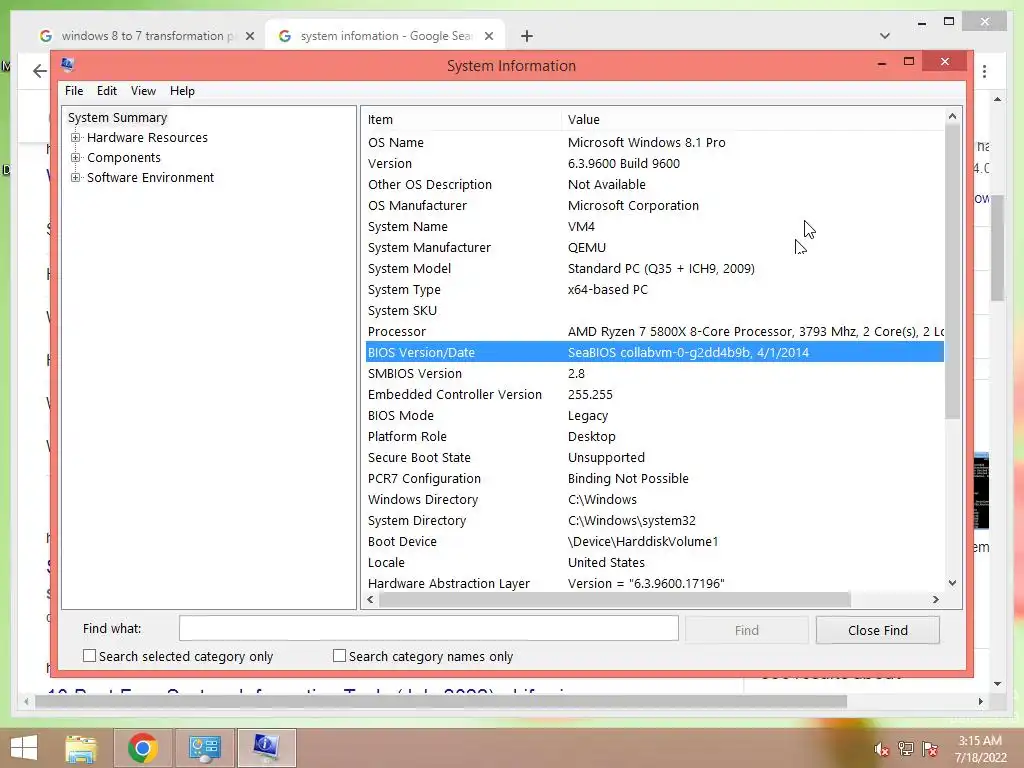The image size is (1024, 768).
Task: Select the BIOS Version/Date row
Action: point(654,352)
